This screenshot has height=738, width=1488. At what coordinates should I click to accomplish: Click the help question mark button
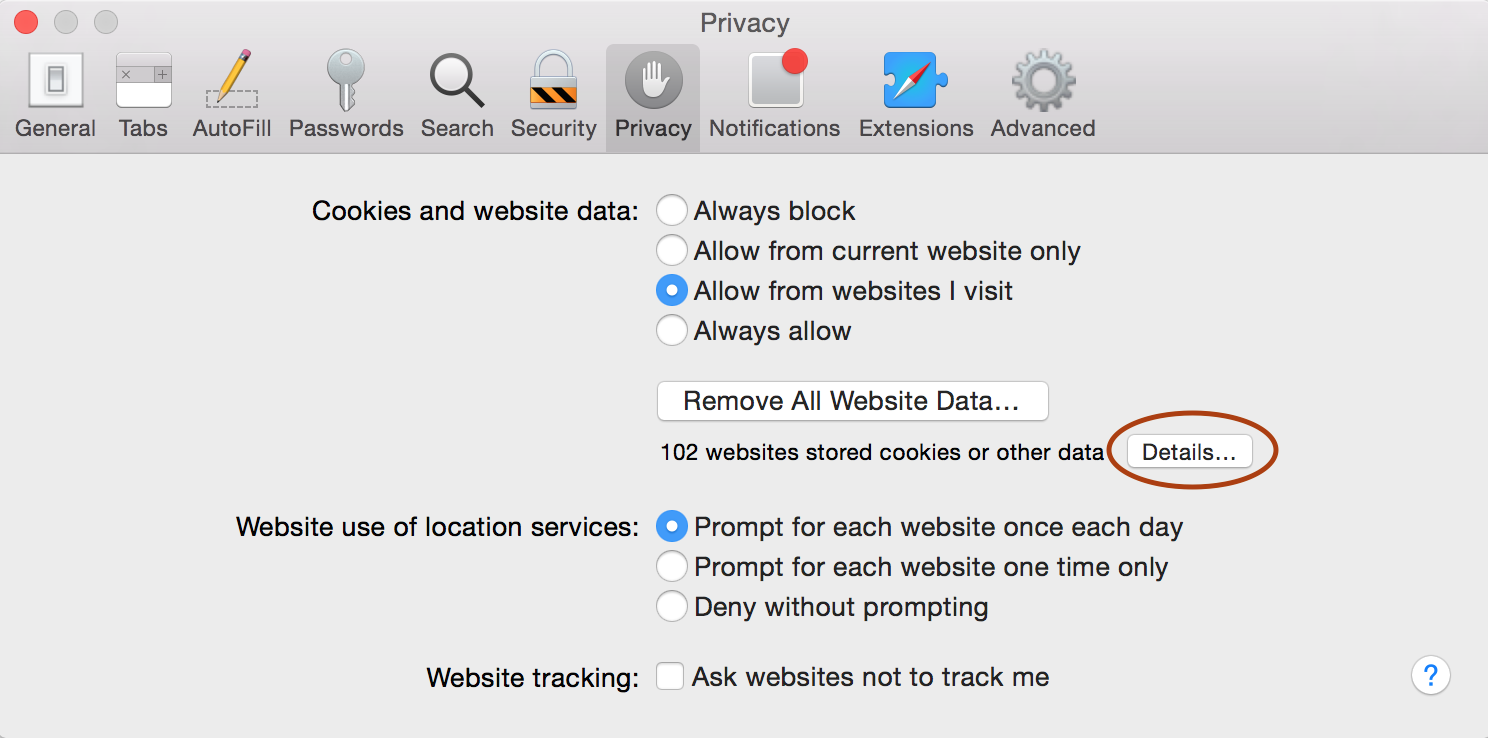click(1431, 676)
